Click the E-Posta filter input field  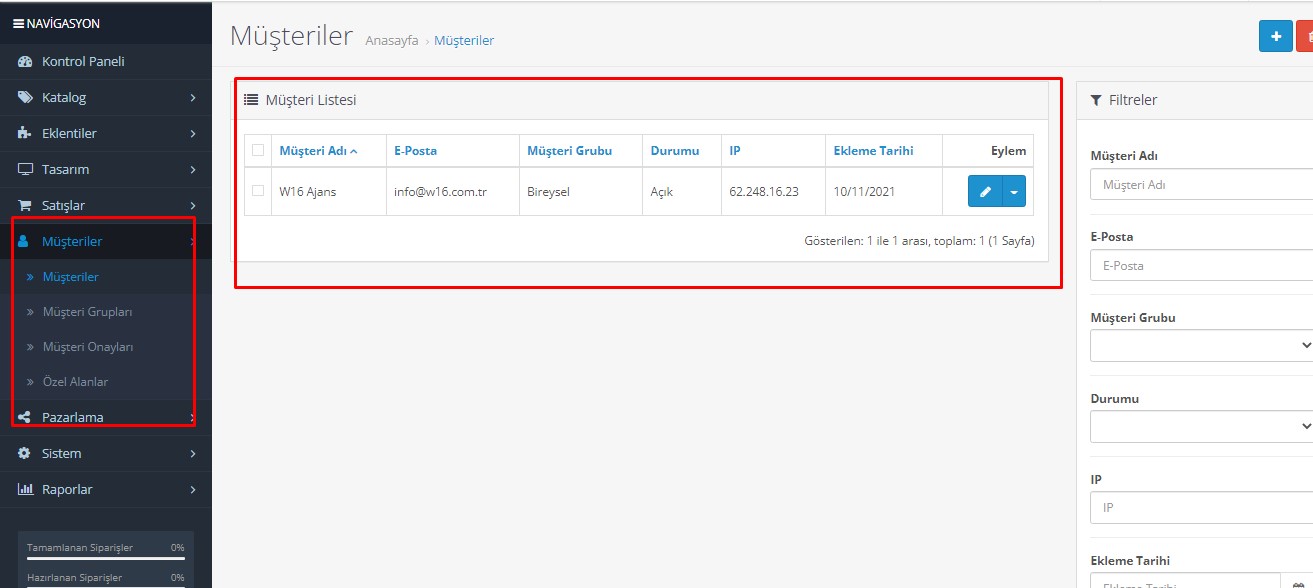[x=1201, y=266]
